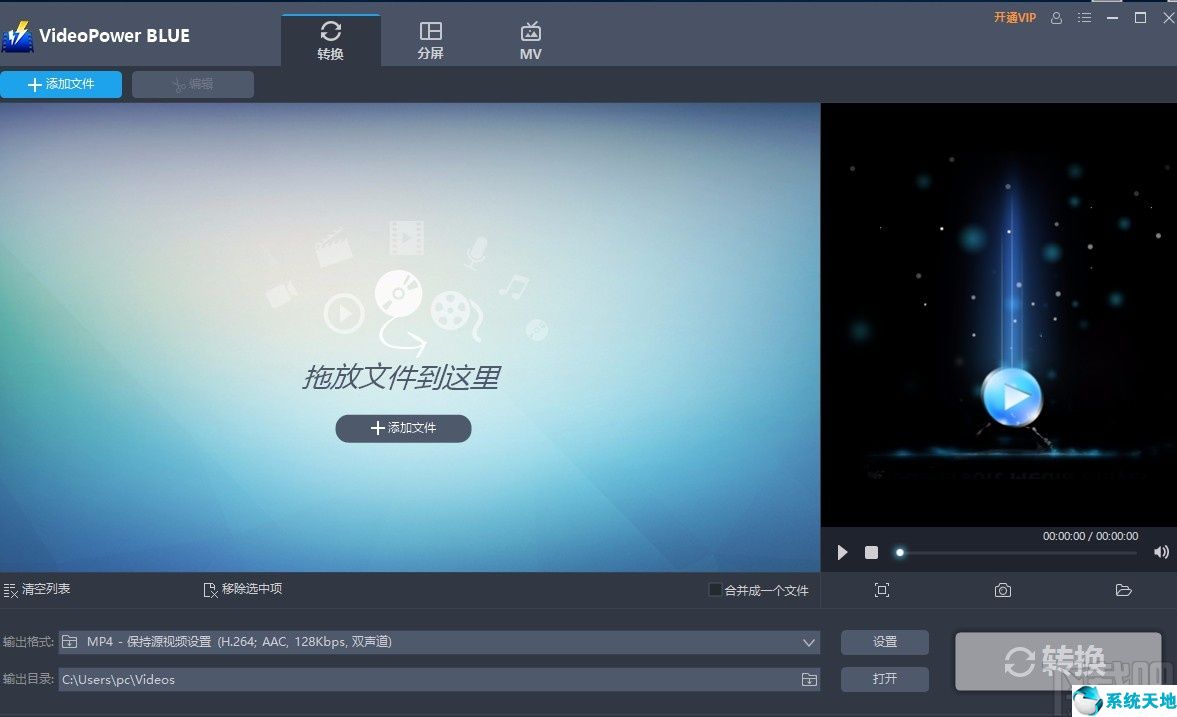Switch to the 分屏 tab
This screenshot has height=717, width=1177.
[430, 38]
